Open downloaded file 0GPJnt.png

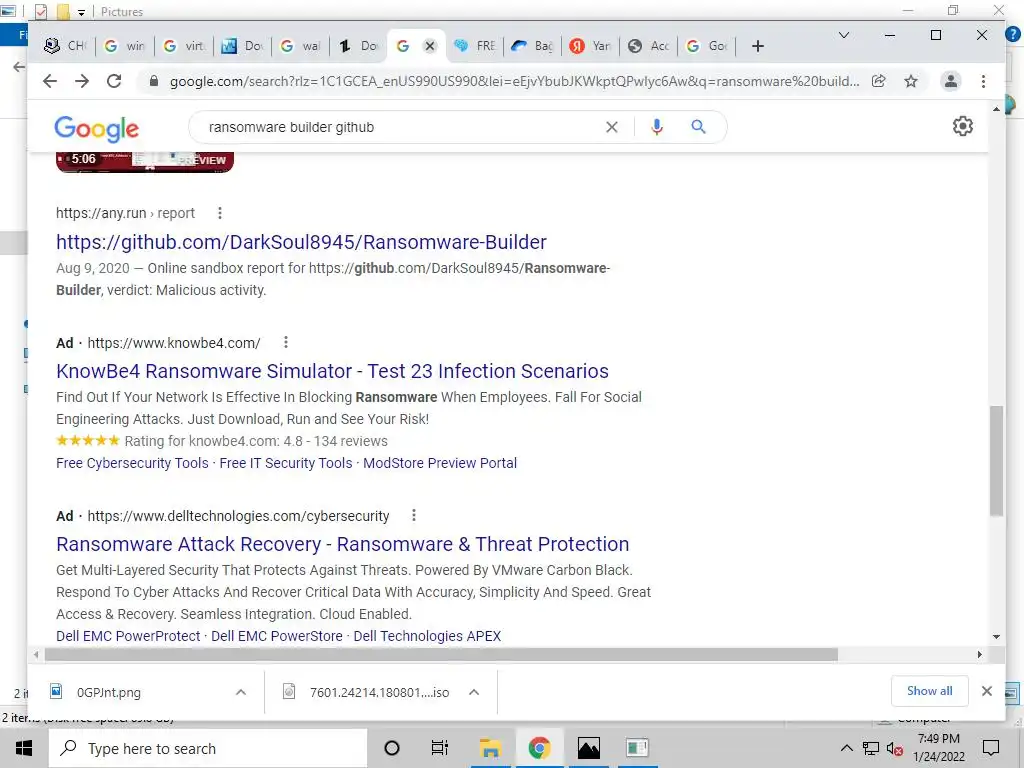click(x=108, y=692)
